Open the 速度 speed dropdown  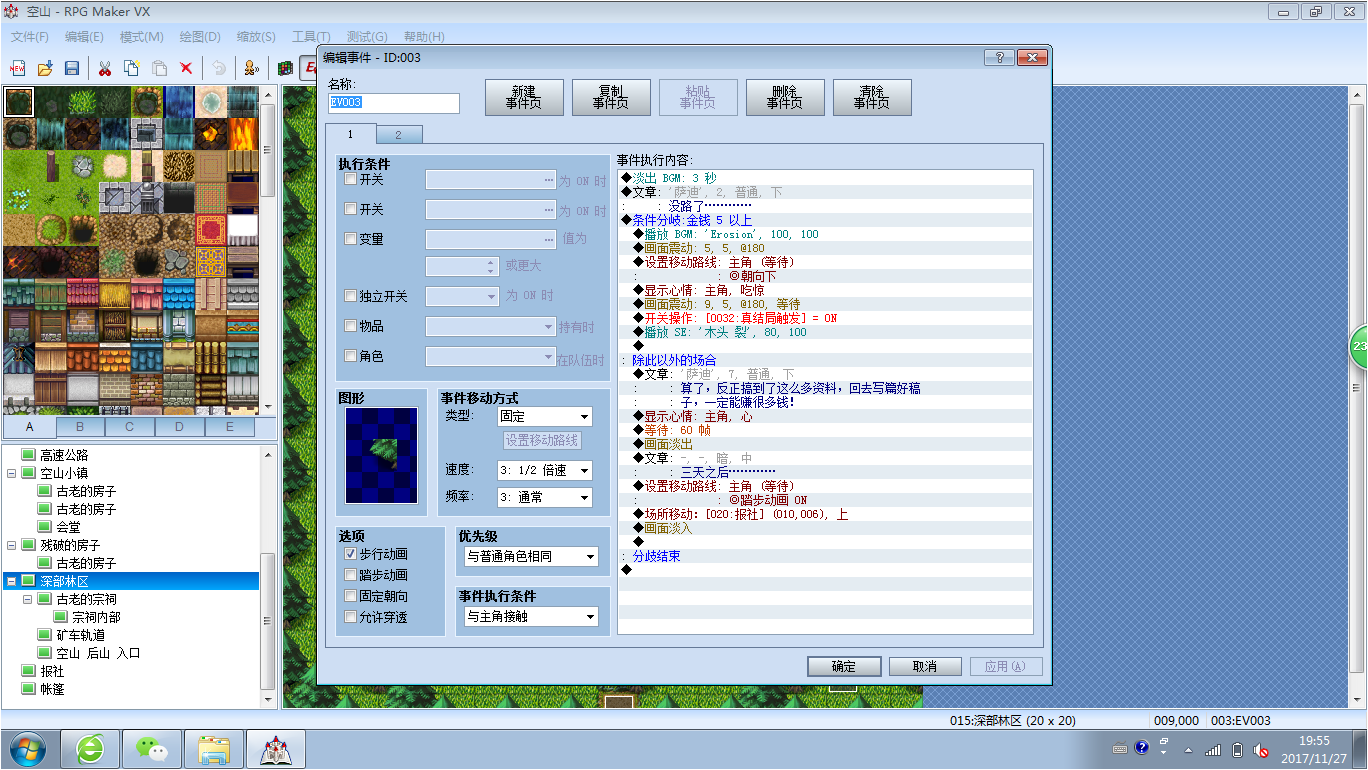point(544,470)
